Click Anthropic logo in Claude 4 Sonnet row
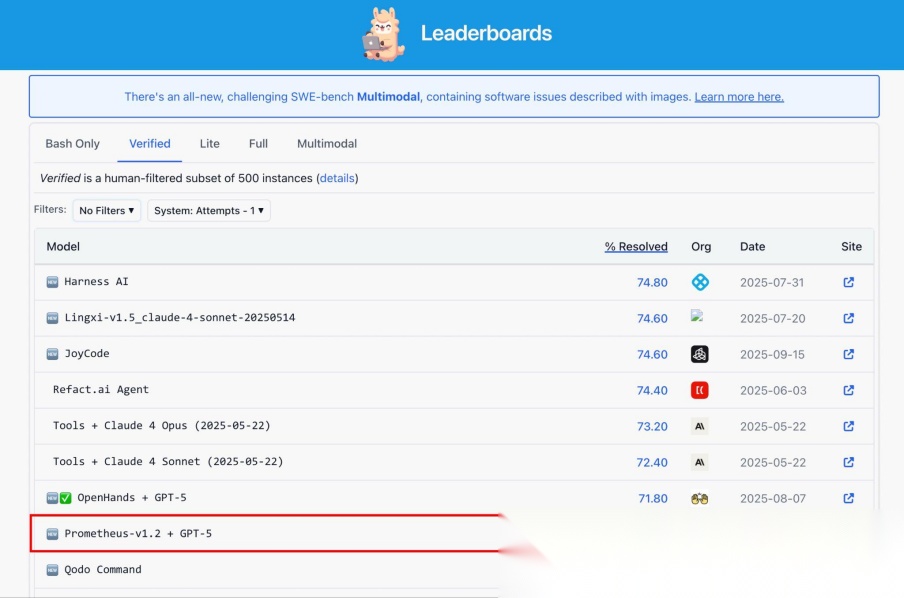 tap(700, 462)
